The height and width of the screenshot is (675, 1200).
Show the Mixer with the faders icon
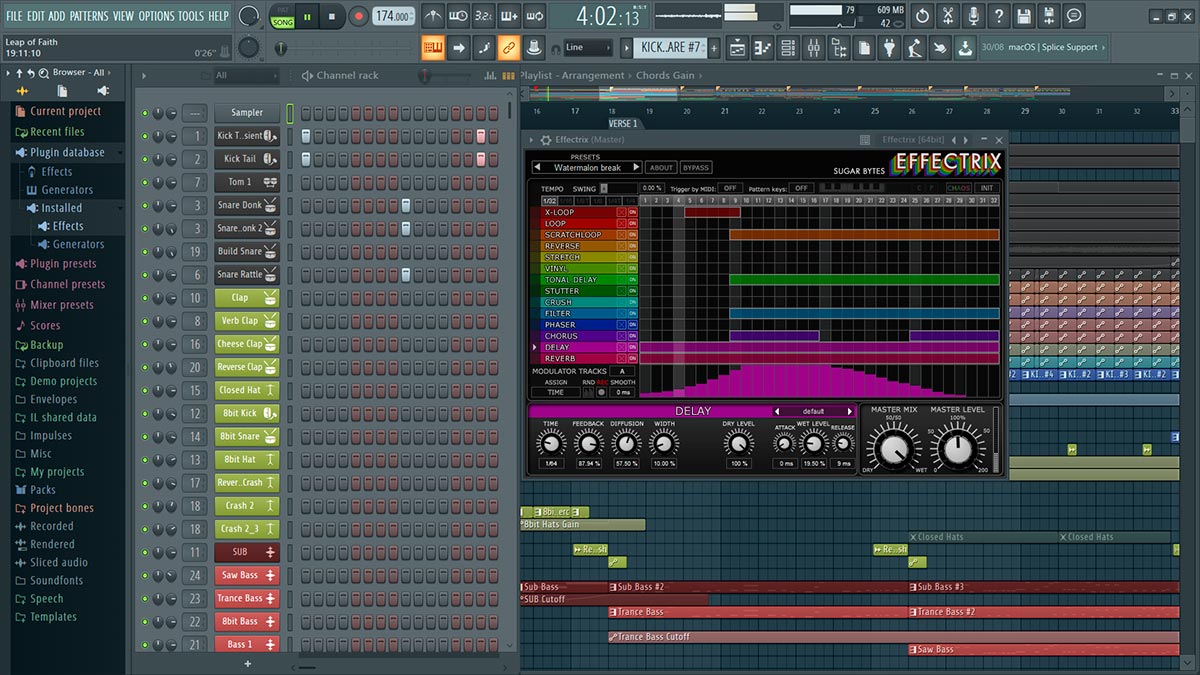tap(814, 47)
